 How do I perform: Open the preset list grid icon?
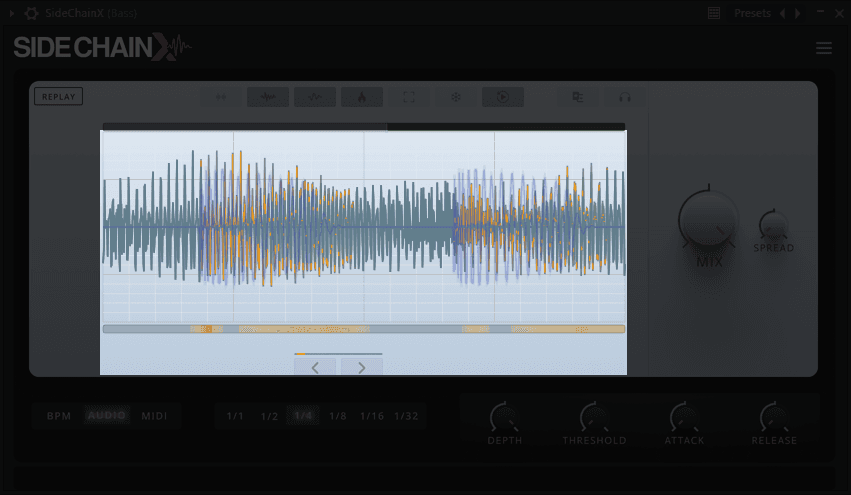coord(714,14)
